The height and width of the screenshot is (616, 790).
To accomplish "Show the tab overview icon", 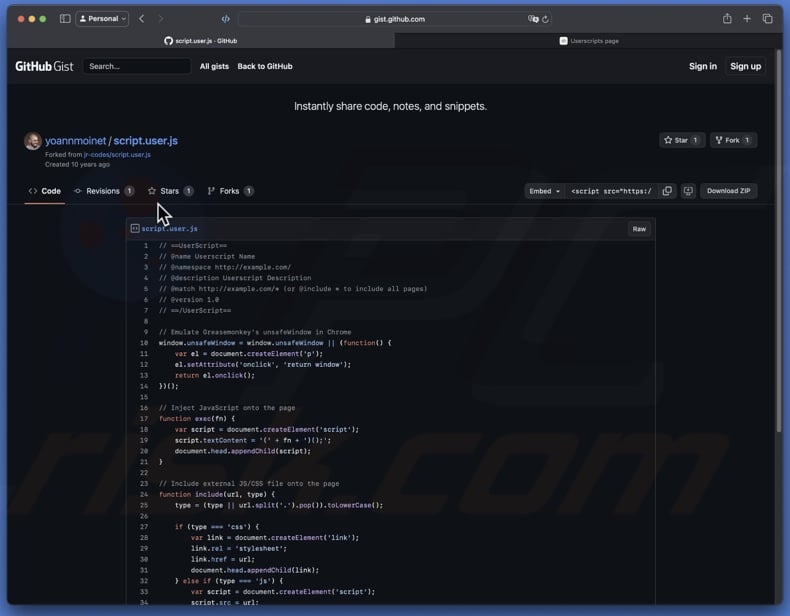I will click(x=767, y=19).
